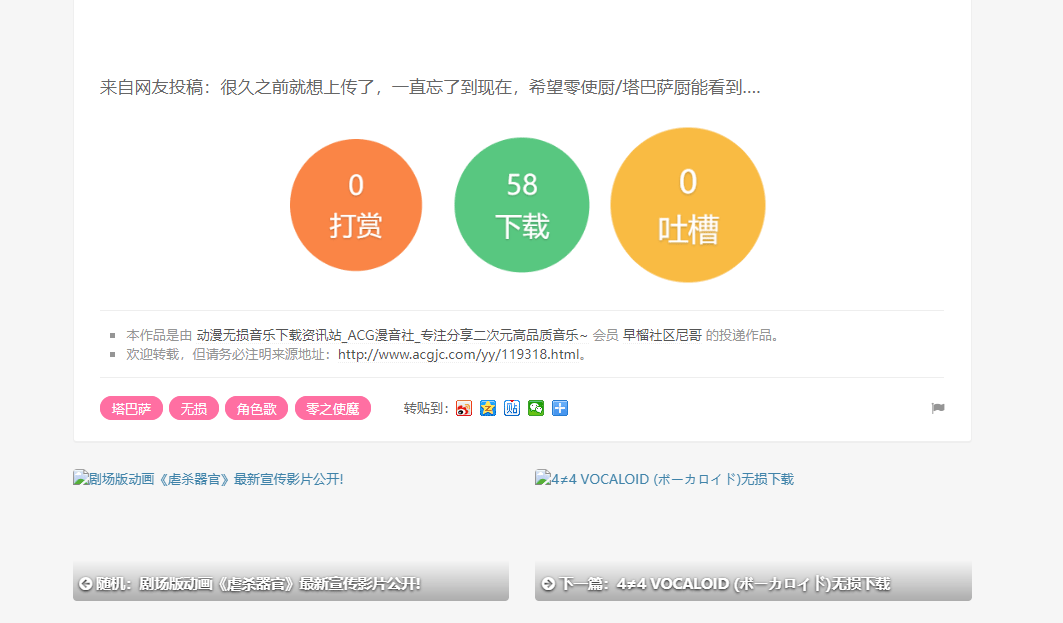Open the 零之使魔 tag
Viewport: 1063px width, 623px height.
point(333,408)
